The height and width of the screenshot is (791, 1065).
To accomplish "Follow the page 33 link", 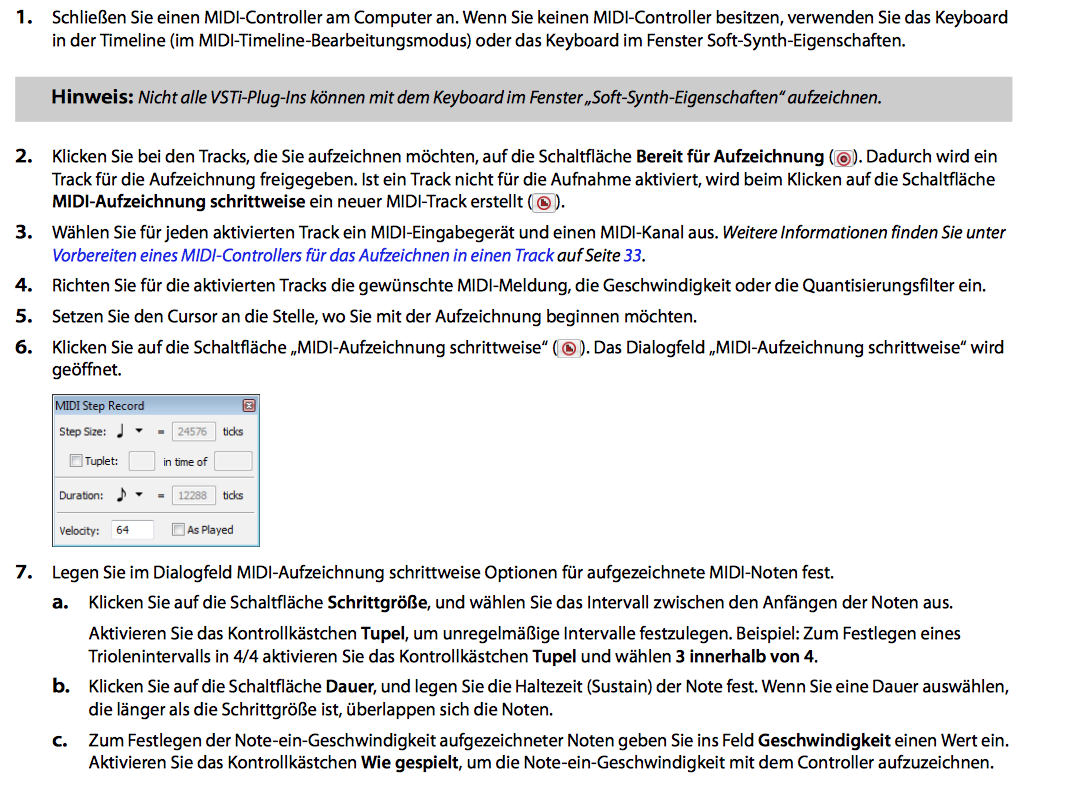I will point(632,255).
